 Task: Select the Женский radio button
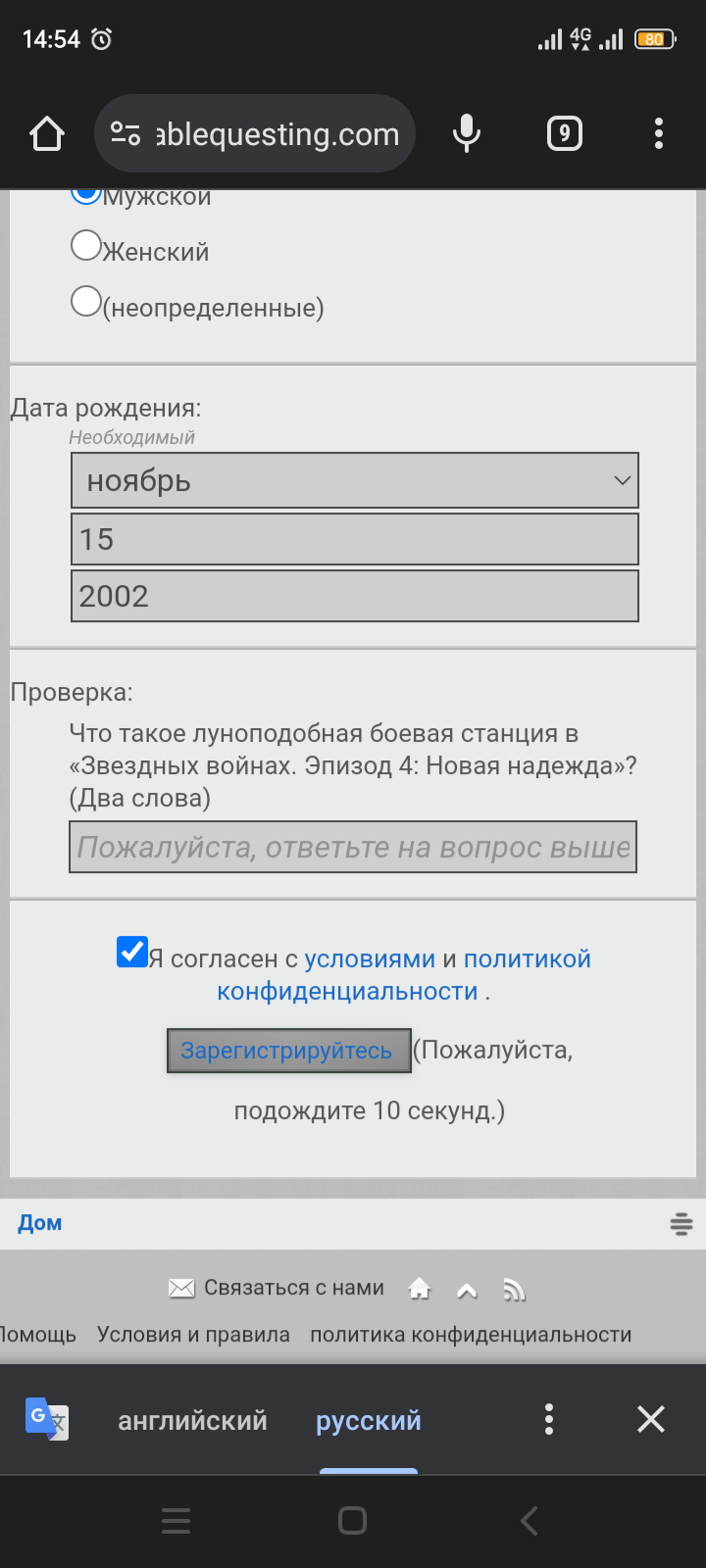click(x=86, y=246)
